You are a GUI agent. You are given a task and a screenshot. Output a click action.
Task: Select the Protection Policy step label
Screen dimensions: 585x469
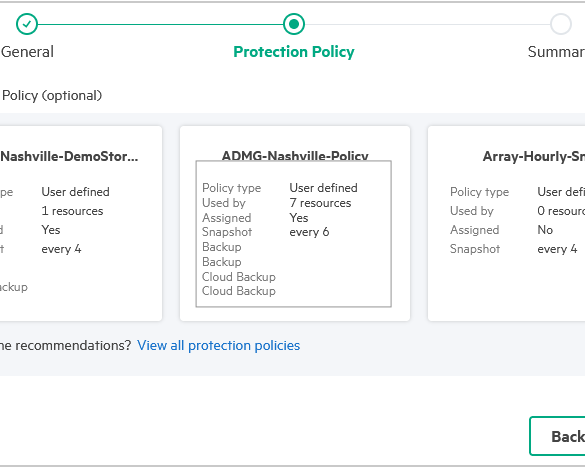tap(294, 51)
